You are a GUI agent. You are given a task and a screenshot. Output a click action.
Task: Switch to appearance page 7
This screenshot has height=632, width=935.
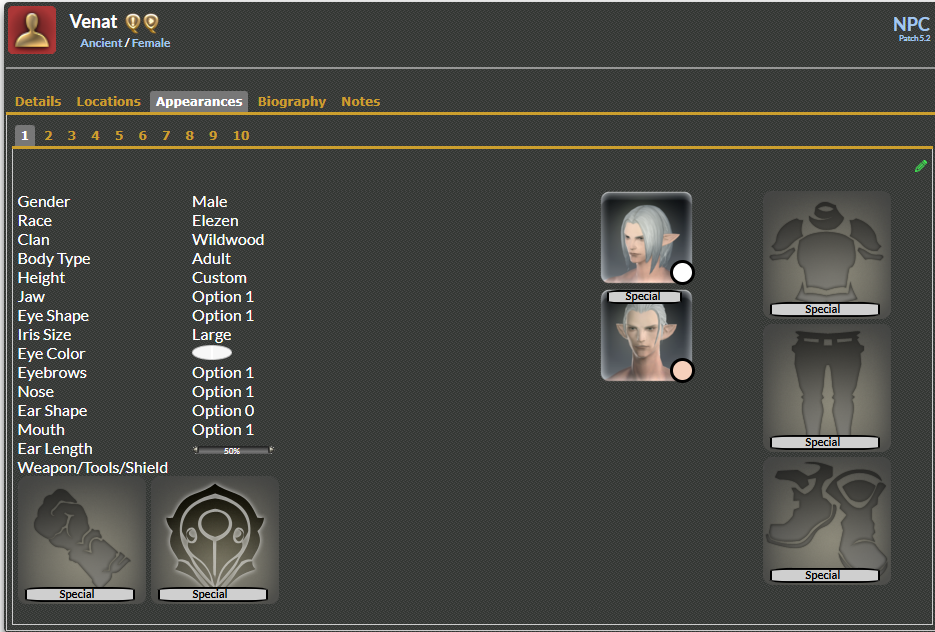(166, 135)
